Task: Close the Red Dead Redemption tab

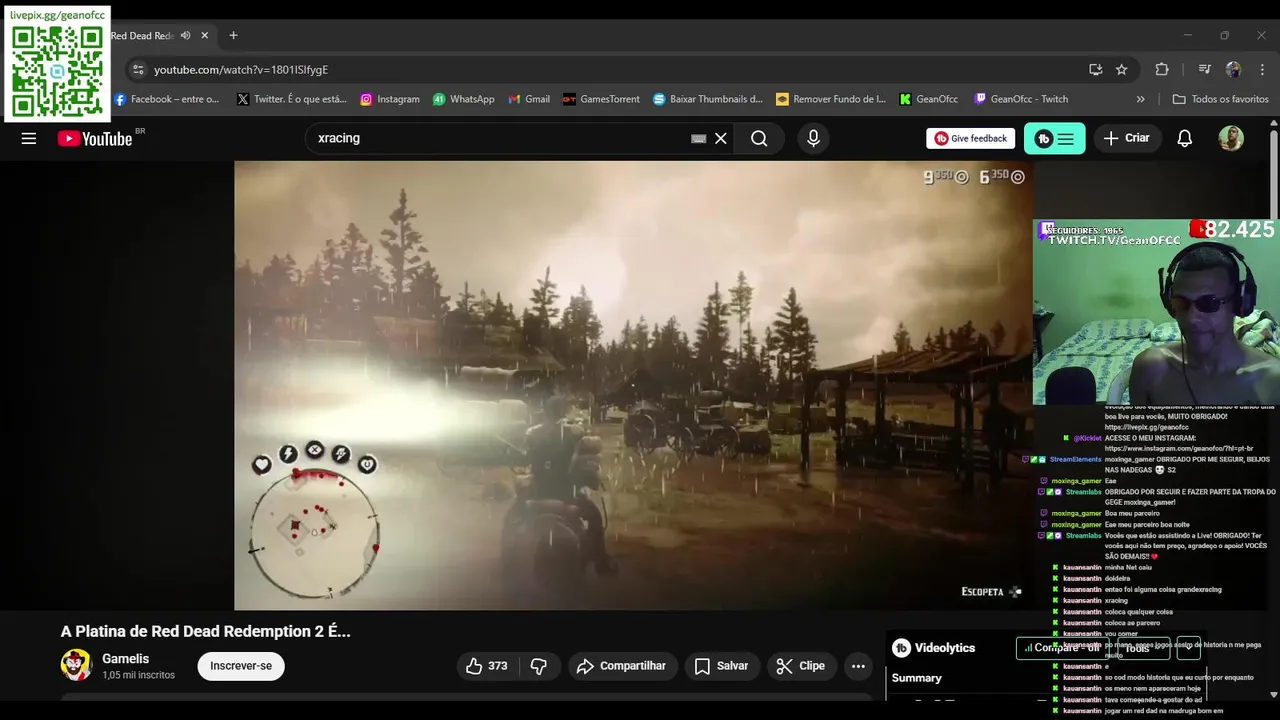Action: pos(205,35)
